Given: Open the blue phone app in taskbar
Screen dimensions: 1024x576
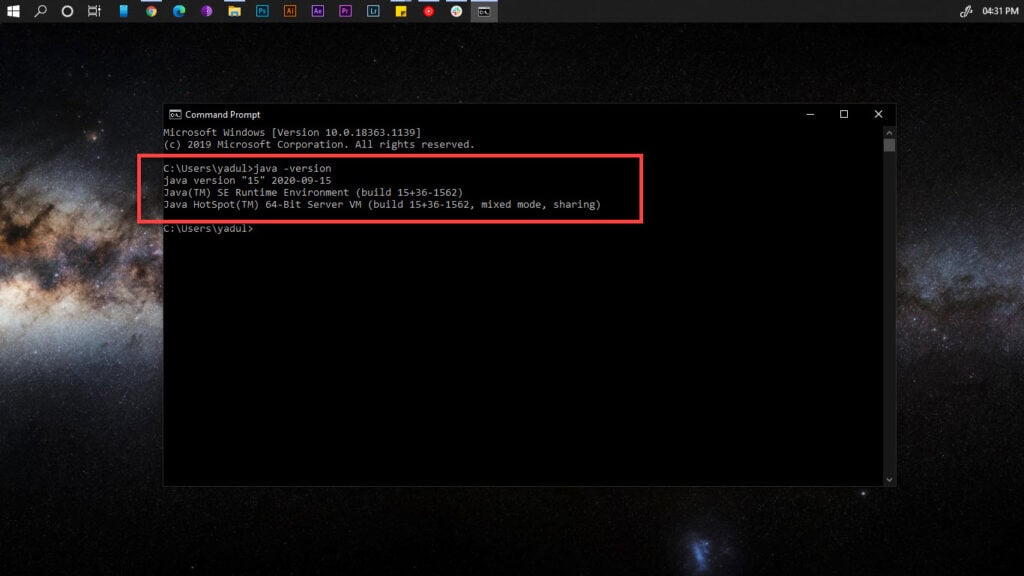Looking at the screenshot, I should point(123,11).
